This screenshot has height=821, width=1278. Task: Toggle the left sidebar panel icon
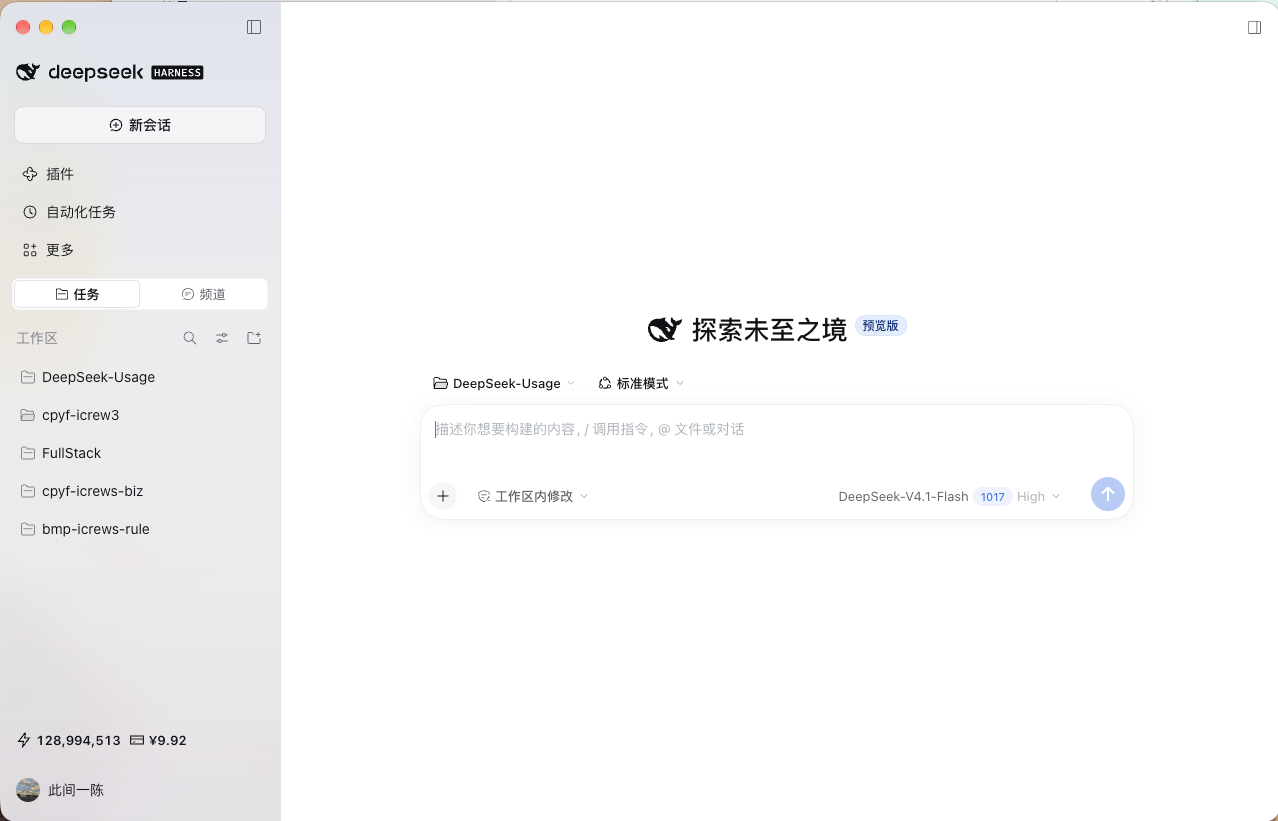point(254,27)
